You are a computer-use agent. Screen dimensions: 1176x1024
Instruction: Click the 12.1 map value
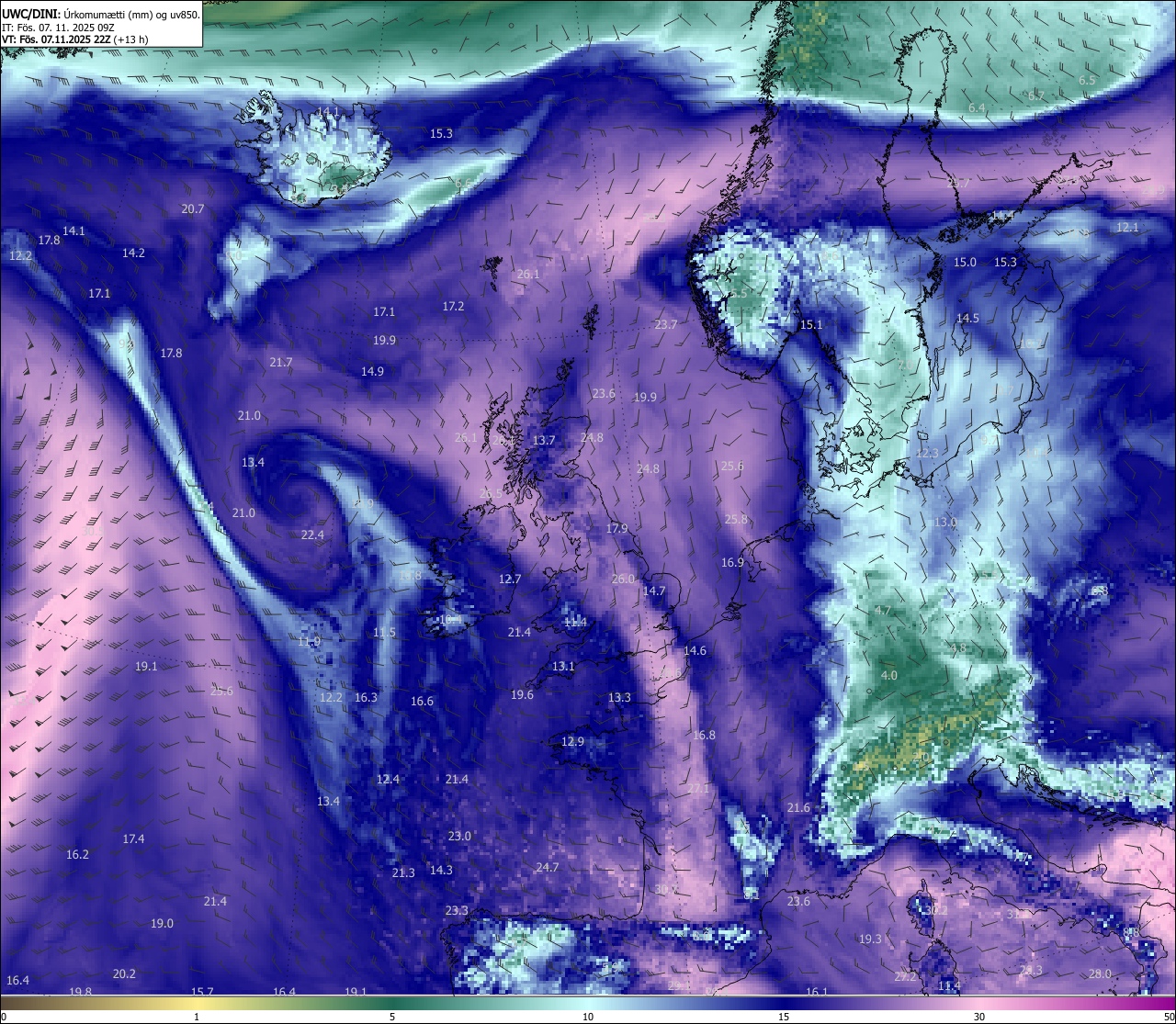1127,228
